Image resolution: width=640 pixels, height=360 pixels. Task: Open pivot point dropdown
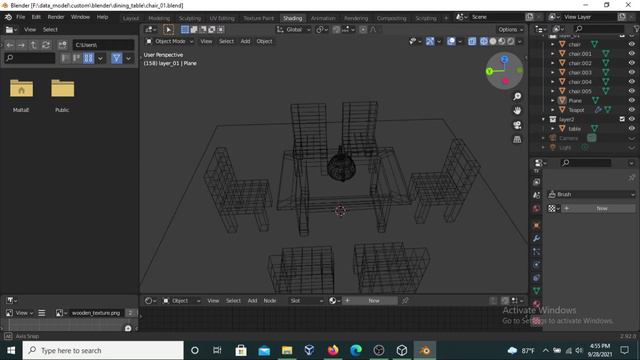coord(322,29)
